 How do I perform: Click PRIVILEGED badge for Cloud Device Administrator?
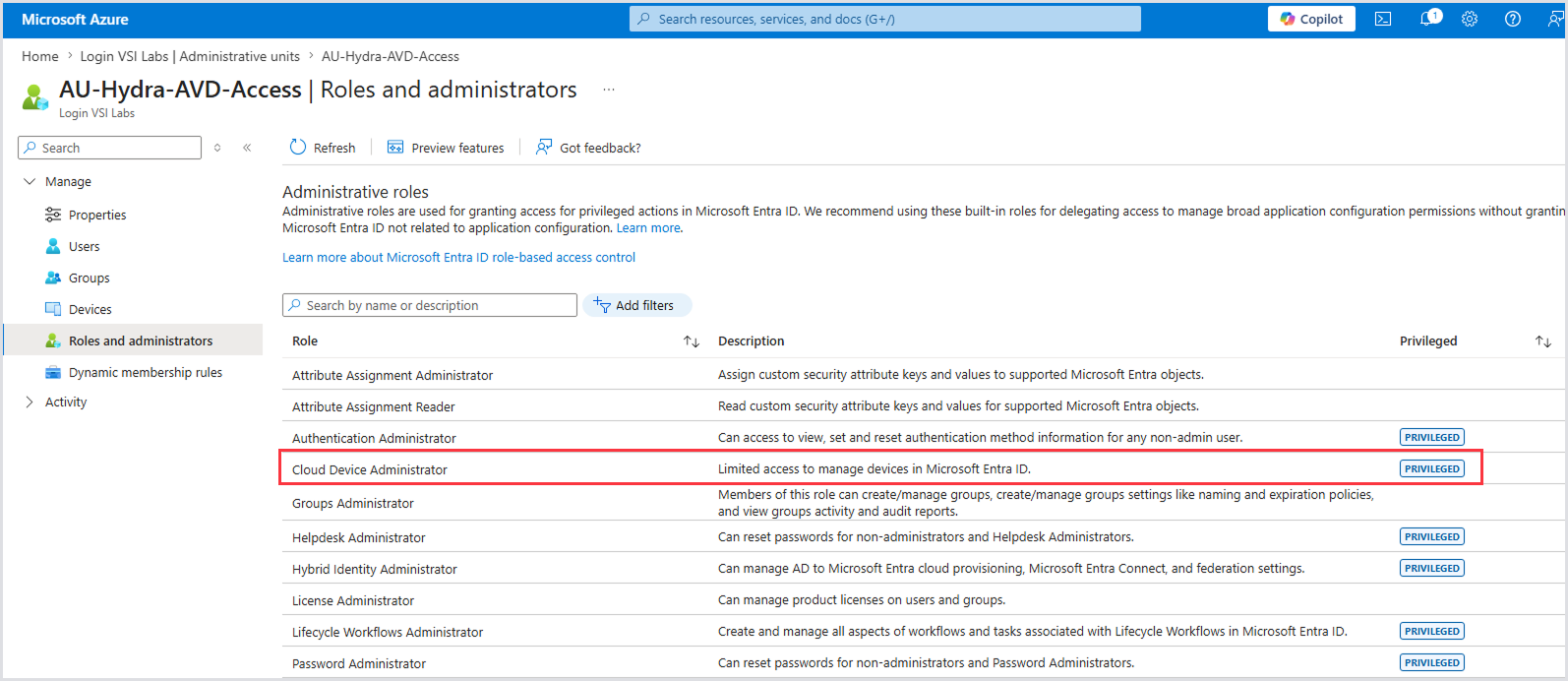tap(1432, 468)
